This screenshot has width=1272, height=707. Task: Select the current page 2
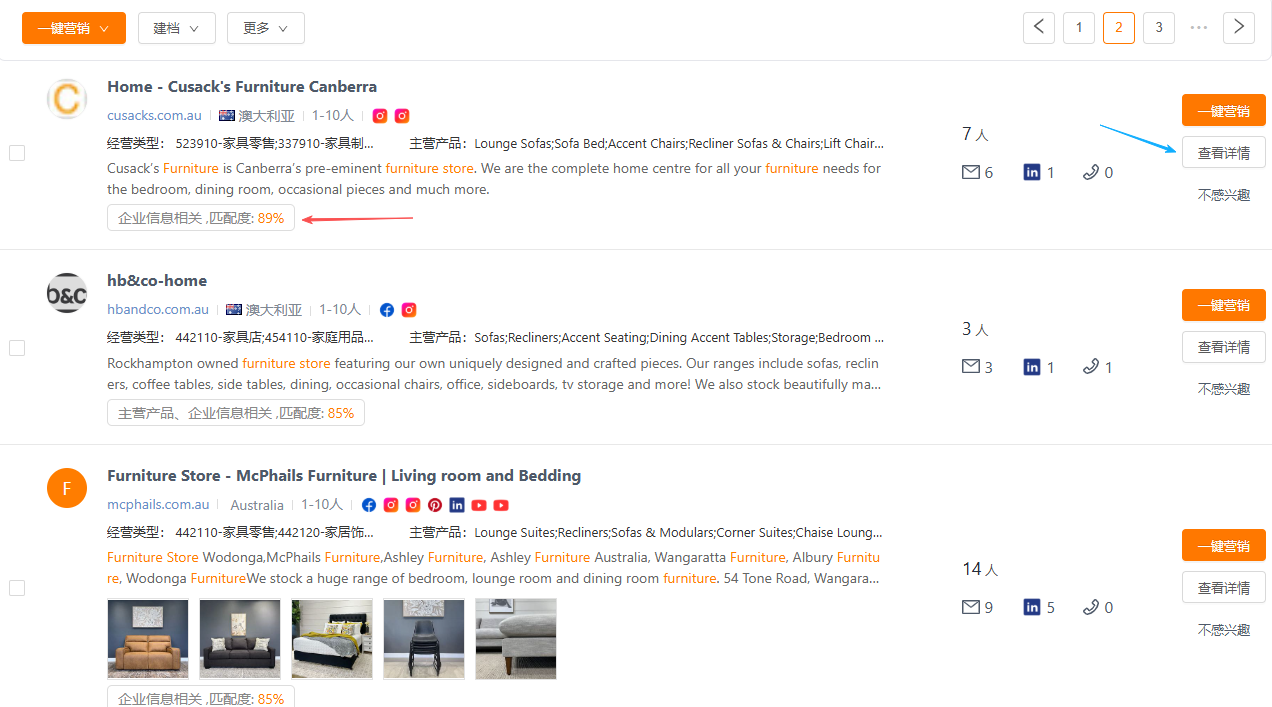(1119, 27)
